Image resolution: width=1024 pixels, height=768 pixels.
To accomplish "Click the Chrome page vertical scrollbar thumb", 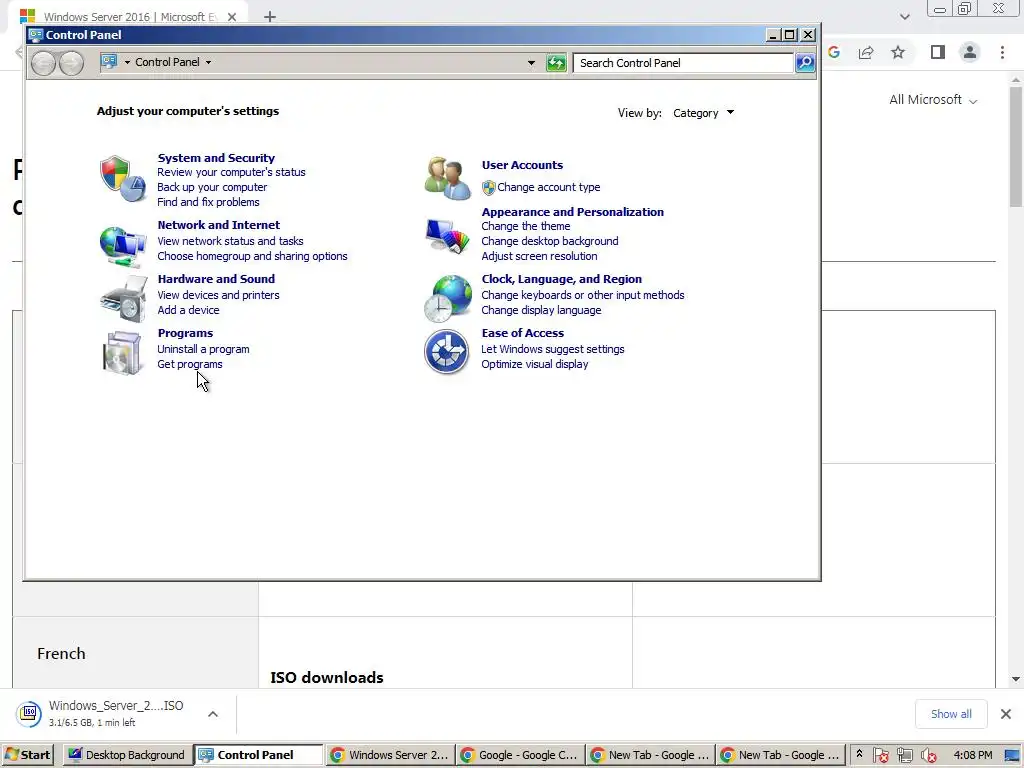I will [x=1016, y=147].
